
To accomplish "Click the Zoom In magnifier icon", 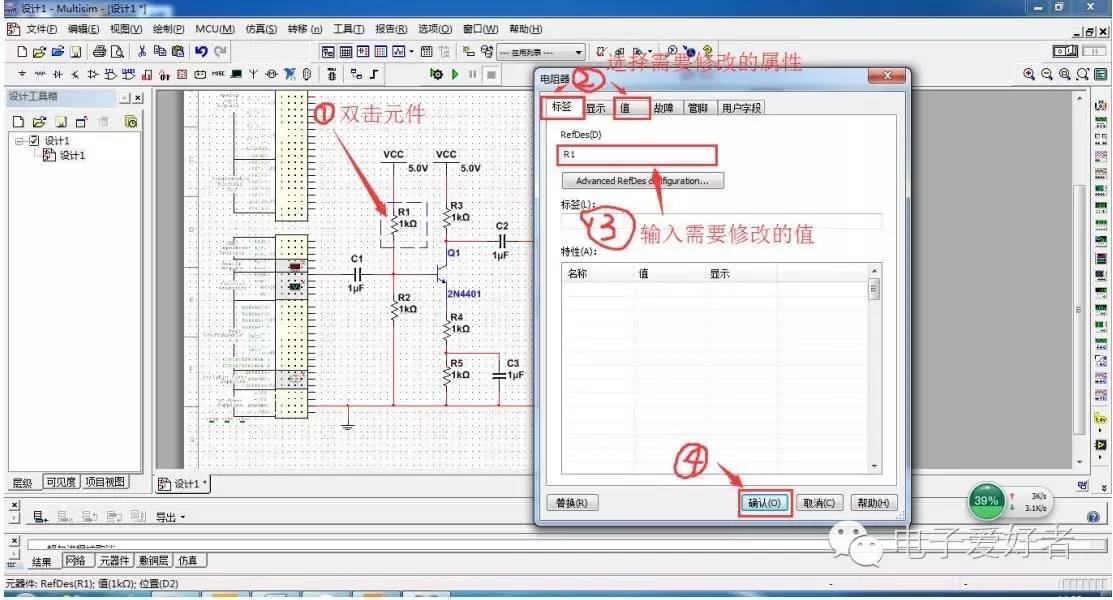I will click(x=1029, y=74).
